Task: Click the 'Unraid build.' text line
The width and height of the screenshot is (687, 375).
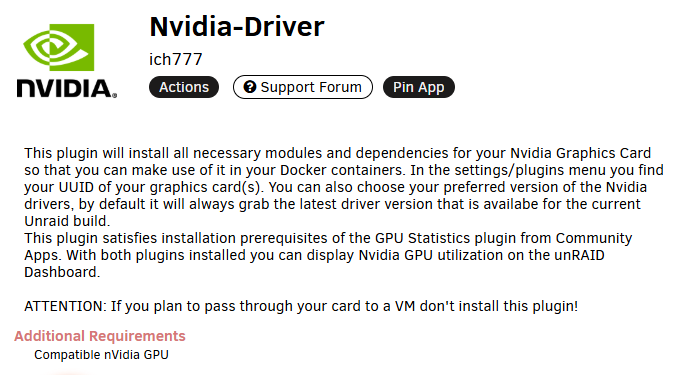Action: [x=67, y=221]
